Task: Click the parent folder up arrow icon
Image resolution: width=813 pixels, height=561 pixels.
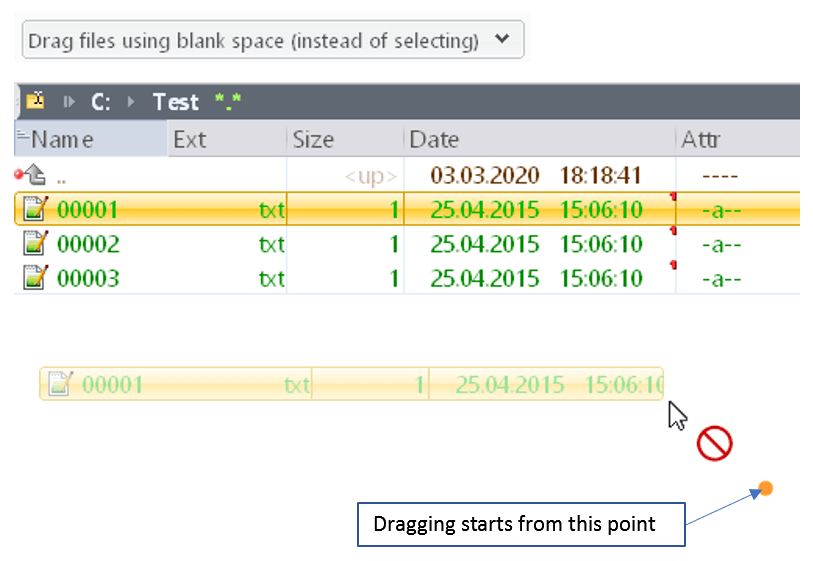Action: tap(34, 176)
